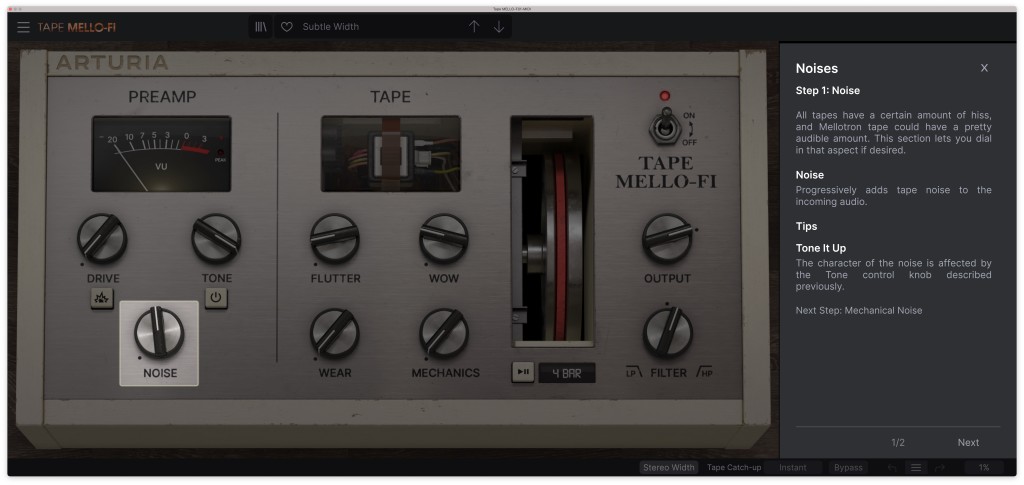Viewport: 1024px width, 485px height.
Task: Redo with the right curved arrow
Action: (x=940, y=467)
